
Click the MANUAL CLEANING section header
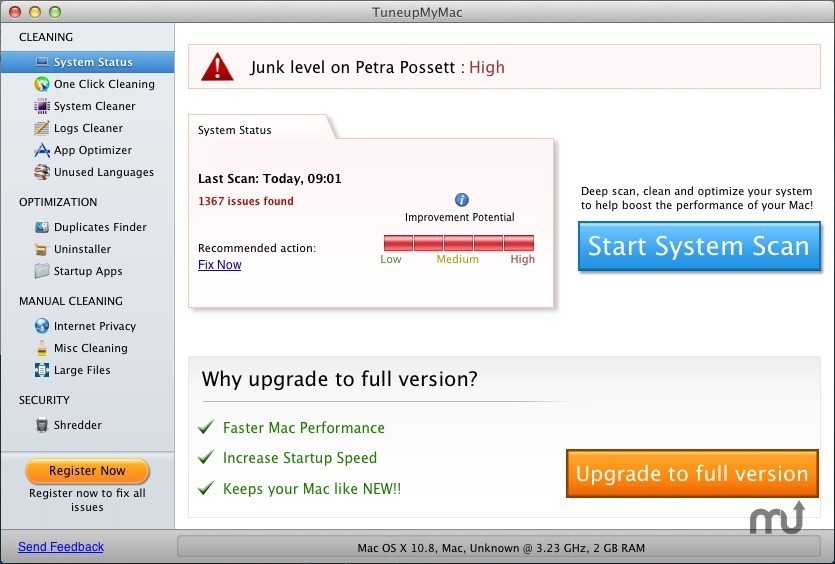tap(71, 301)
